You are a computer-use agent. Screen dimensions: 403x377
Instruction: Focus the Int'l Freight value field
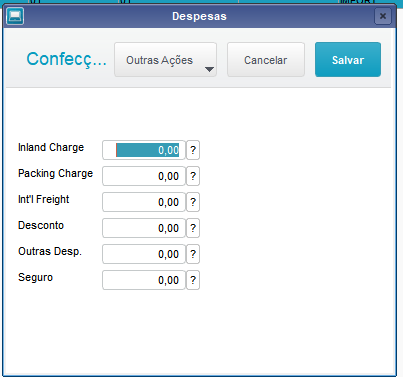144,202
